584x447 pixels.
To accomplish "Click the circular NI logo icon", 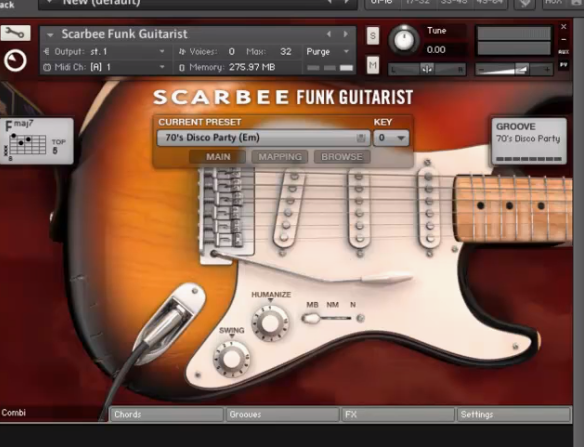I will point(15,61).
